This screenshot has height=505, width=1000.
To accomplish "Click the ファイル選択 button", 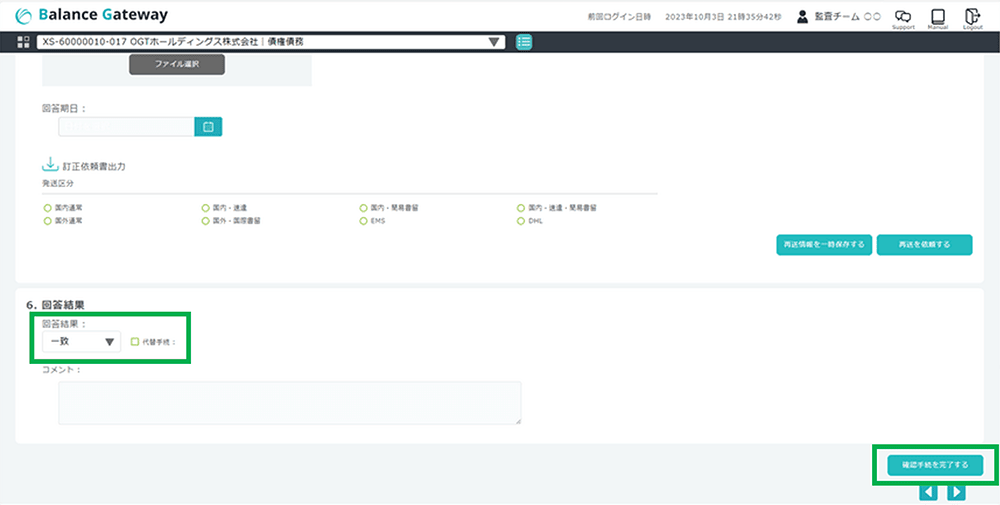I will tap(177, 64).
